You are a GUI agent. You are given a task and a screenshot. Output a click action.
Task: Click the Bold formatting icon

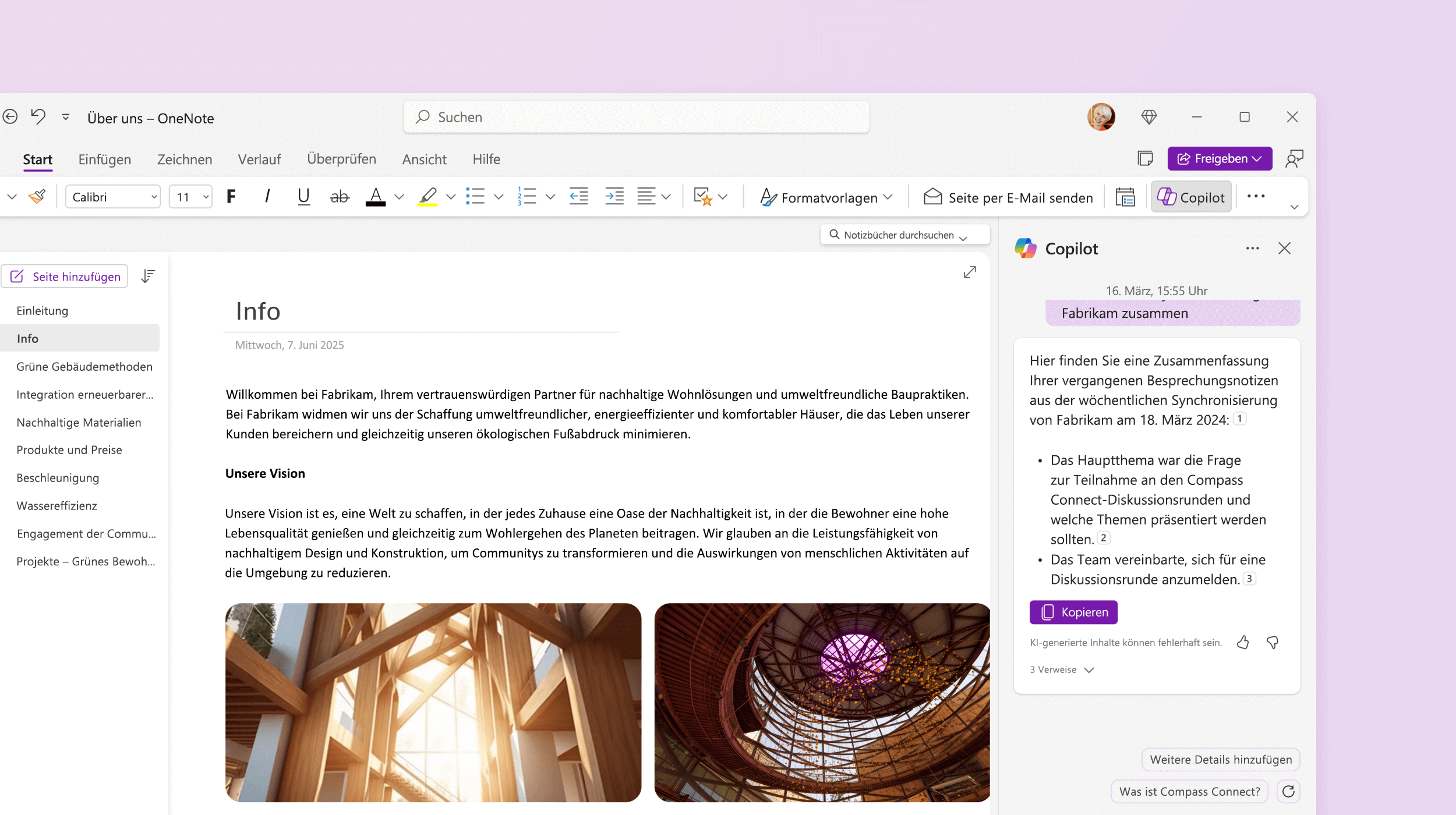tap(230, 196)
